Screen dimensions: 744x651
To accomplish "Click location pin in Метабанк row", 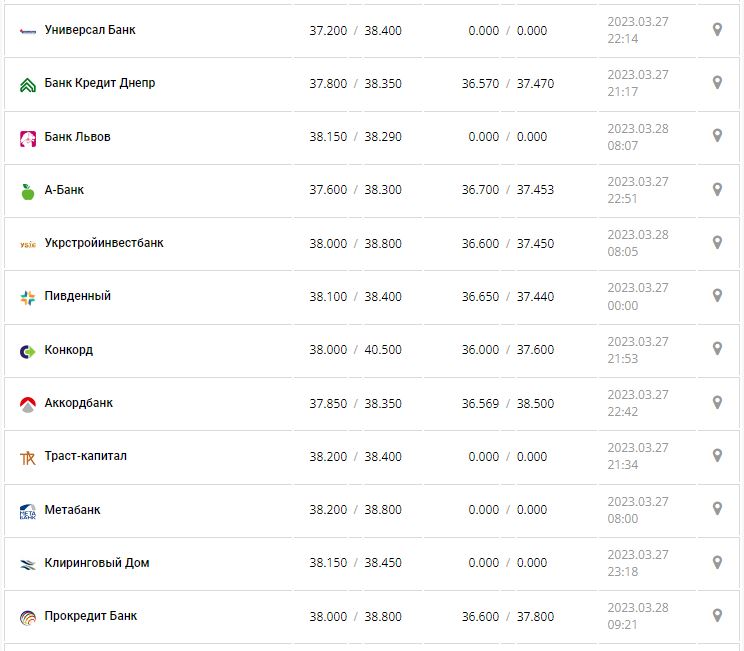I will [x=717, y=509].
